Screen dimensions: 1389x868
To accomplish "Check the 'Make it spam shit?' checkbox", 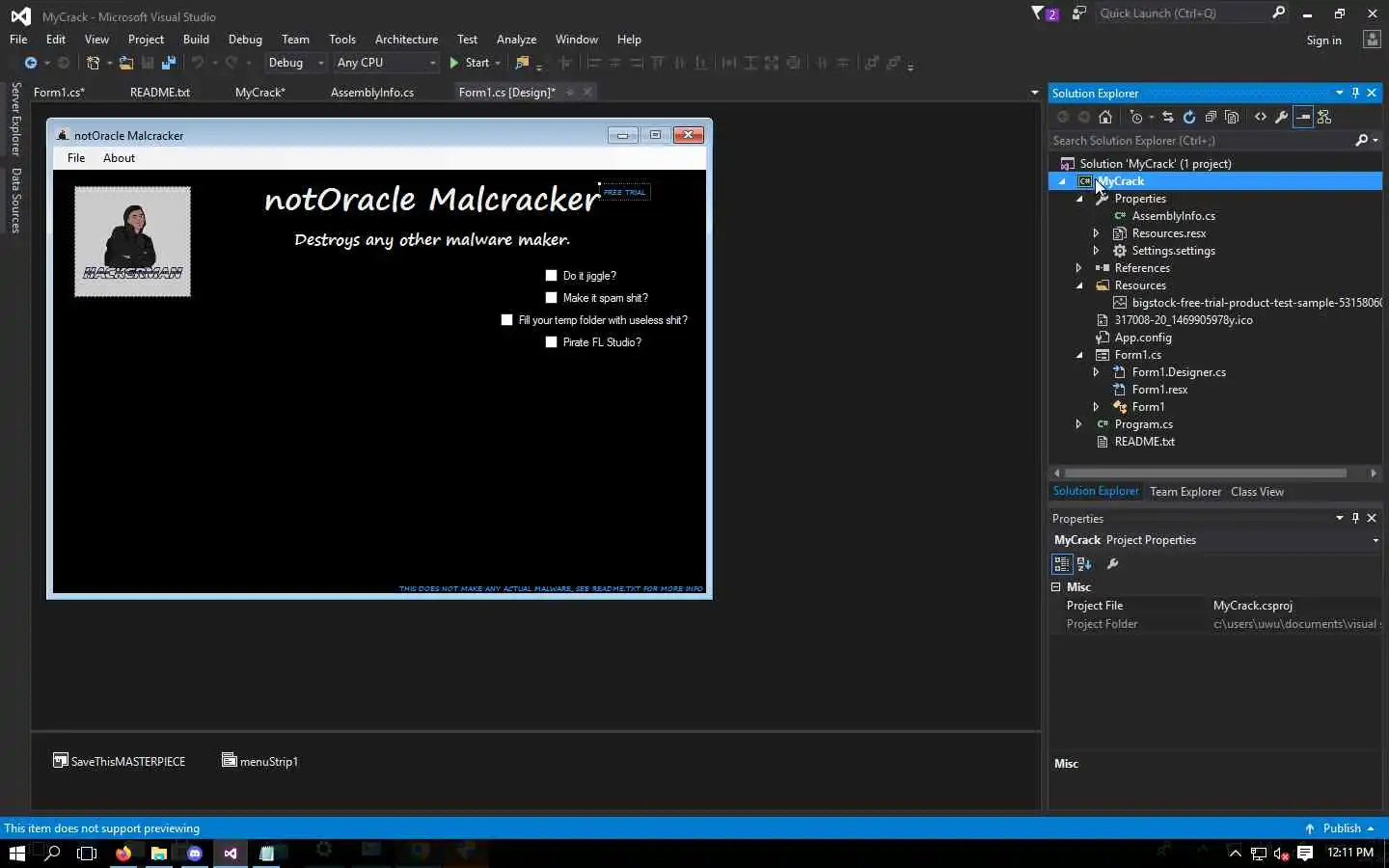I will (552, 298).
